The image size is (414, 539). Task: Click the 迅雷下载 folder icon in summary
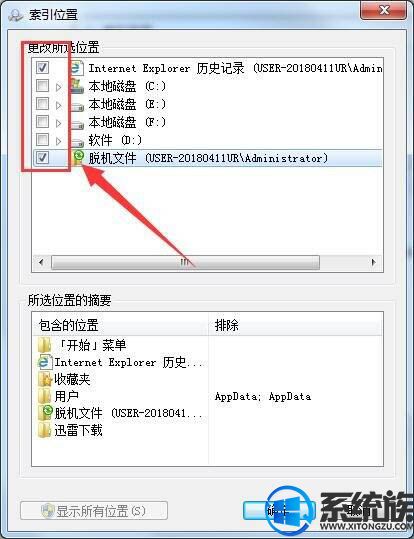click(x=45, y=430)
